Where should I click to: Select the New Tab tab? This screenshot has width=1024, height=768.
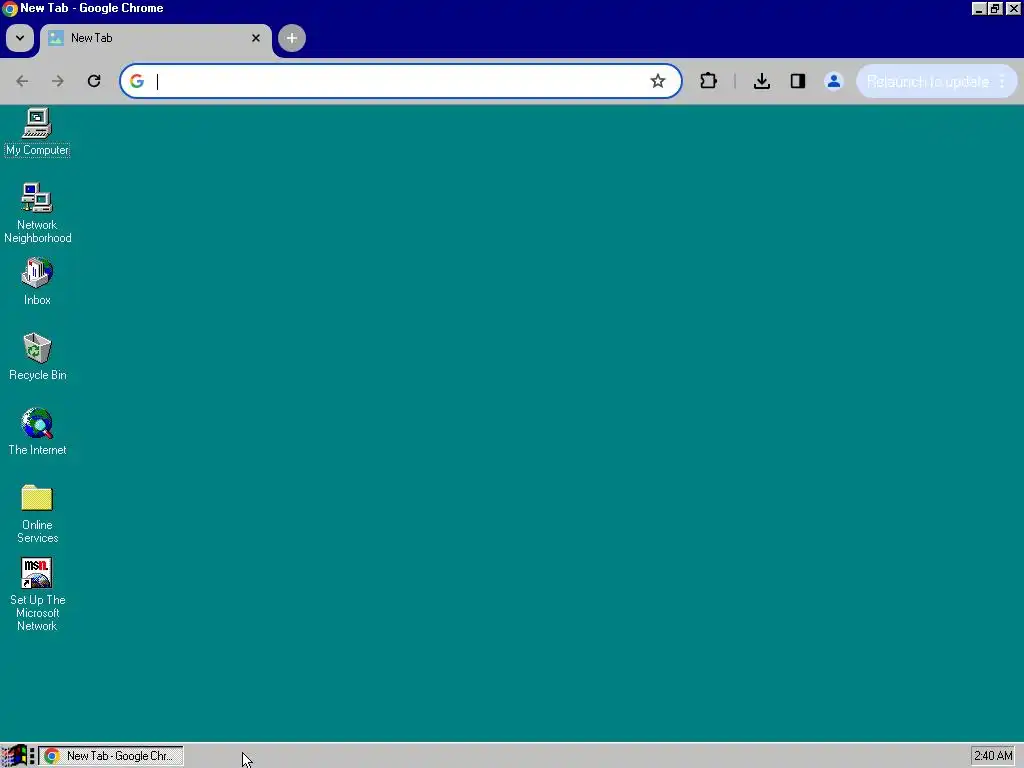coord(155,38)
